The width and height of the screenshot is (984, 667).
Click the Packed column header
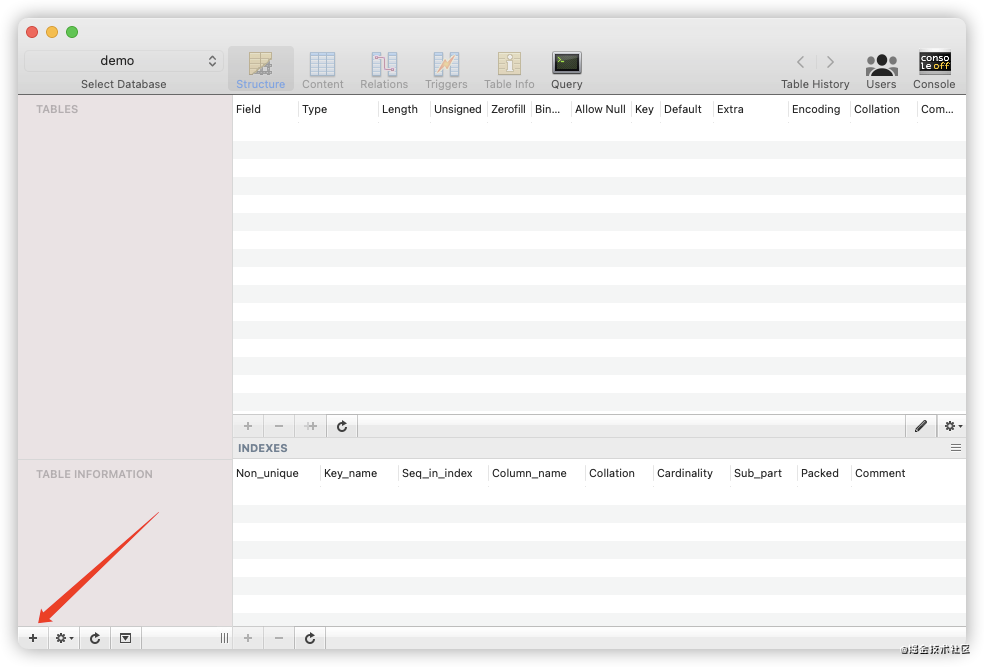(825, 473)
